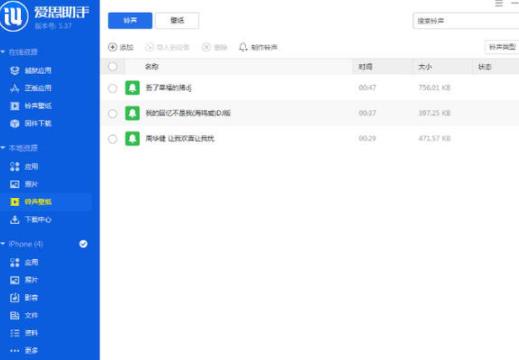The image size is (519, 360).
Task: Open 铃声壁纸 under 在线资源
Action: click(31, 106)
